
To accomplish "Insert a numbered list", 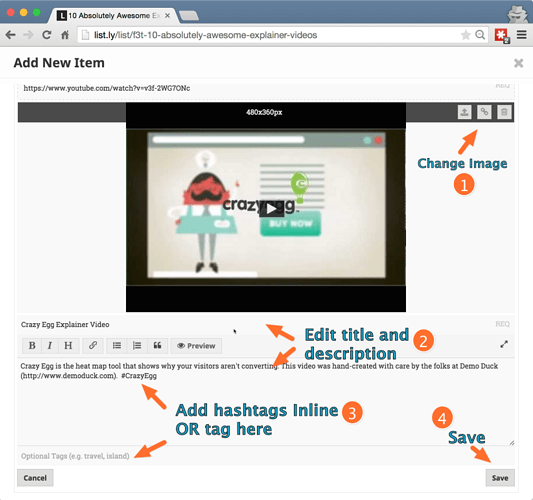I will click(x=137, y=346).
